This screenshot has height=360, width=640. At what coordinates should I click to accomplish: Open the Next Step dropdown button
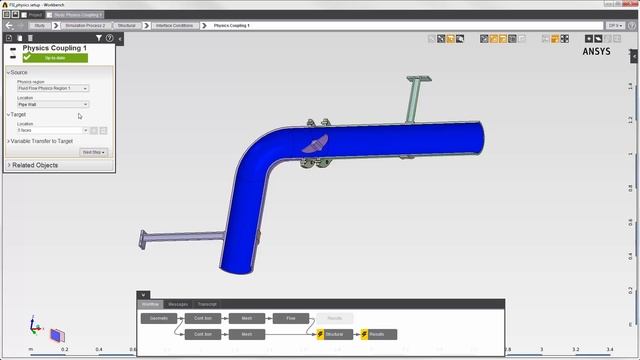click(x=94, y=152)
